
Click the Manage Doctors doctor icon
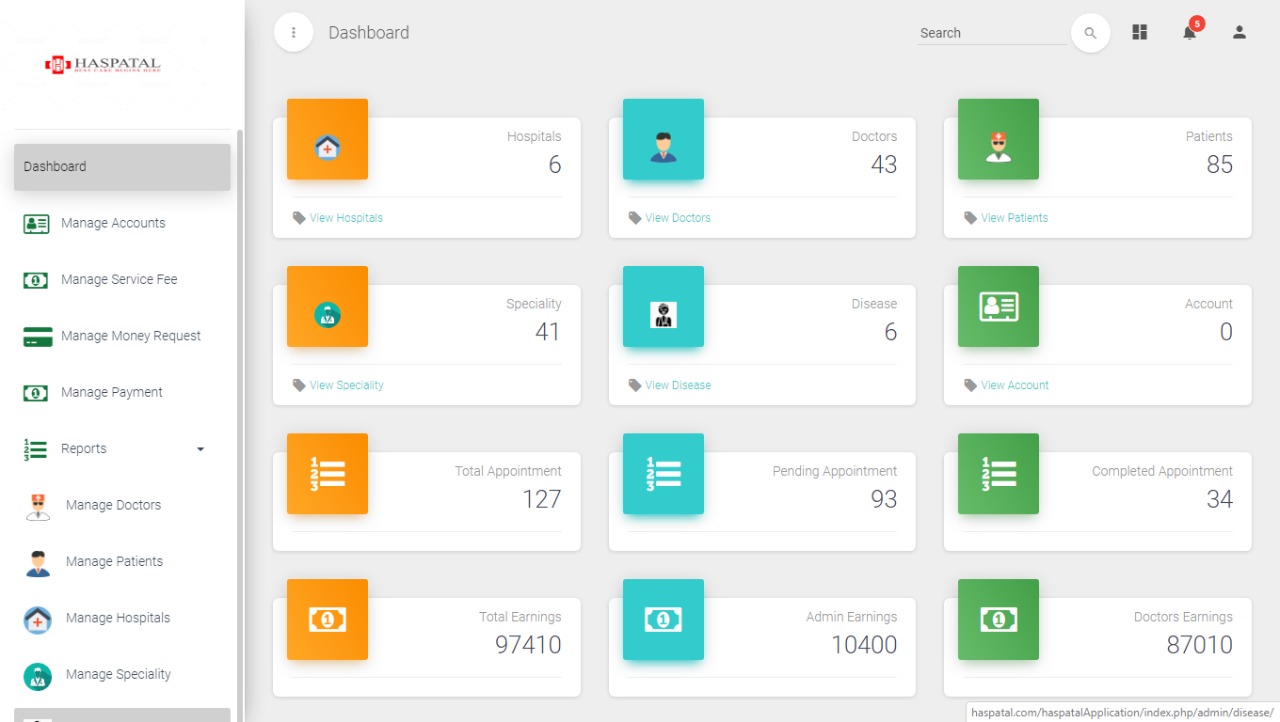[x=36, y=505]
